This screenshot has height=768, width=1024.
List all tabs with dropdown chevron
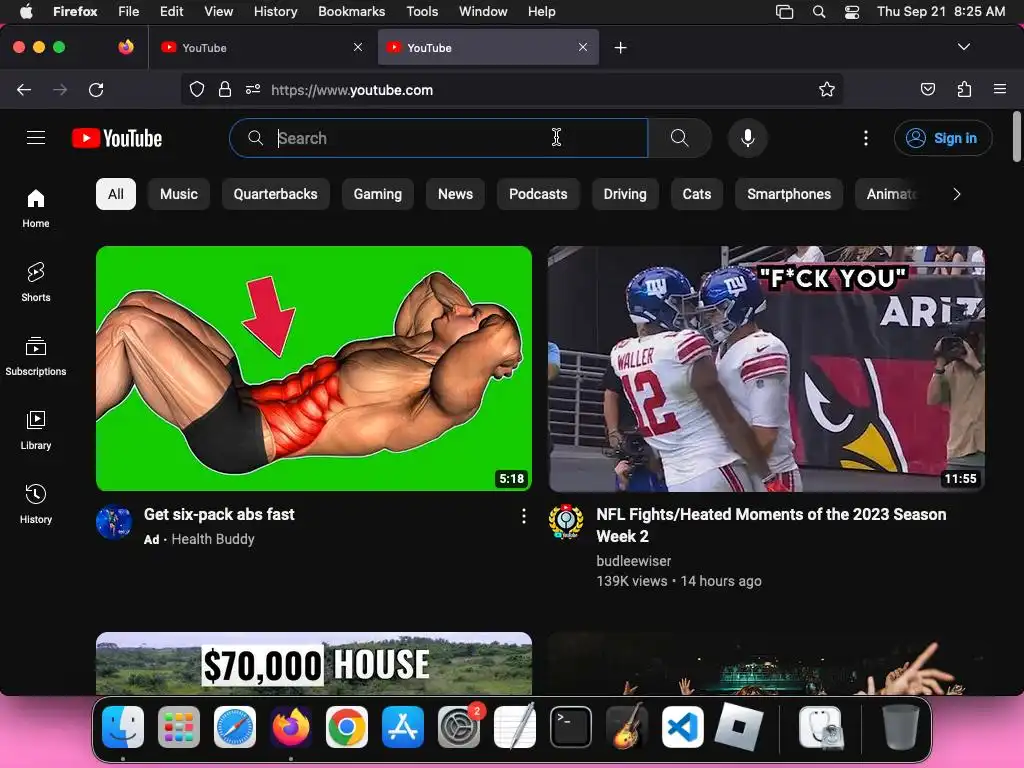[x=963, y=47]
